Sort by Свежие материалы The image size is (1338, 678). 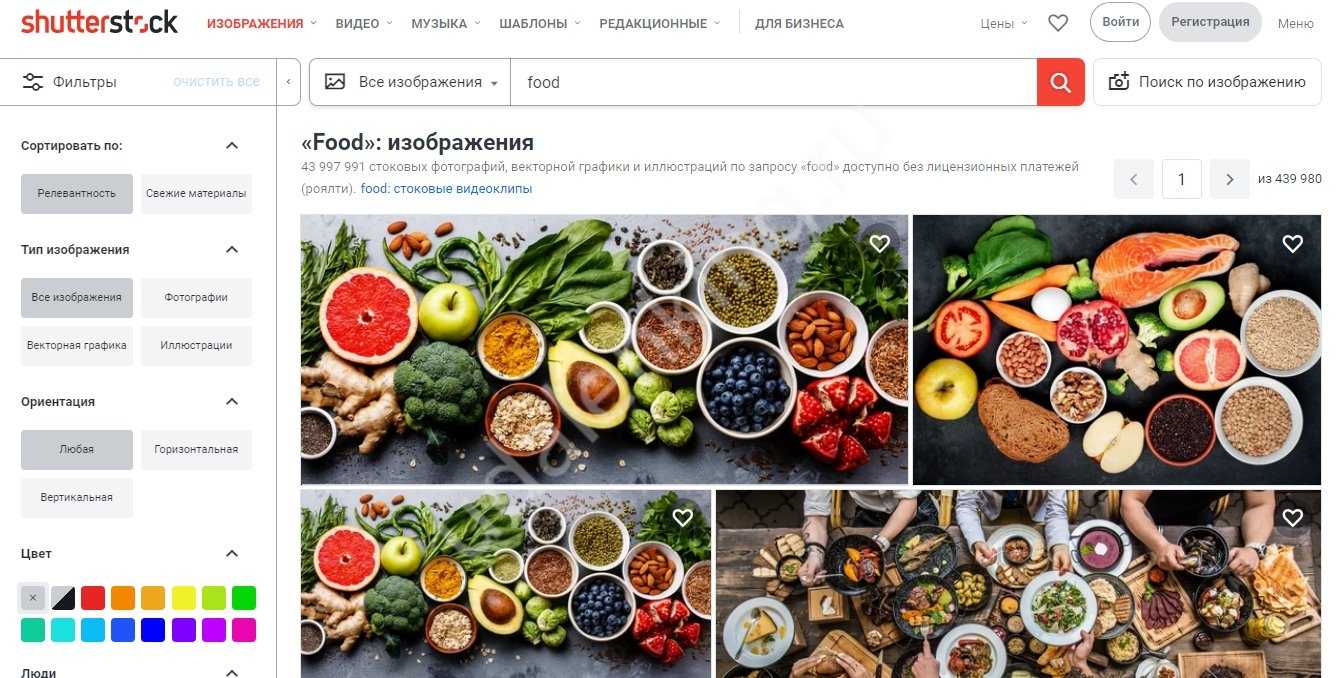(196, 193)
